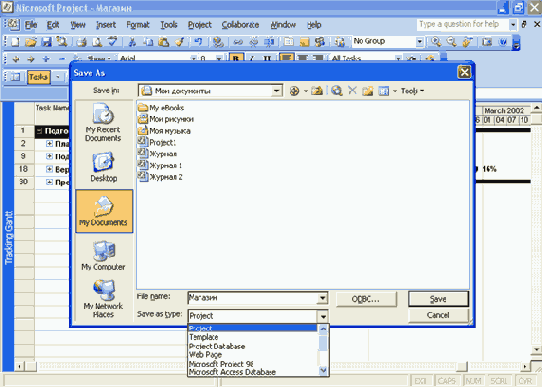Open the File menu
The height and width of the screenshot is (387, 542).
[31, 25]
